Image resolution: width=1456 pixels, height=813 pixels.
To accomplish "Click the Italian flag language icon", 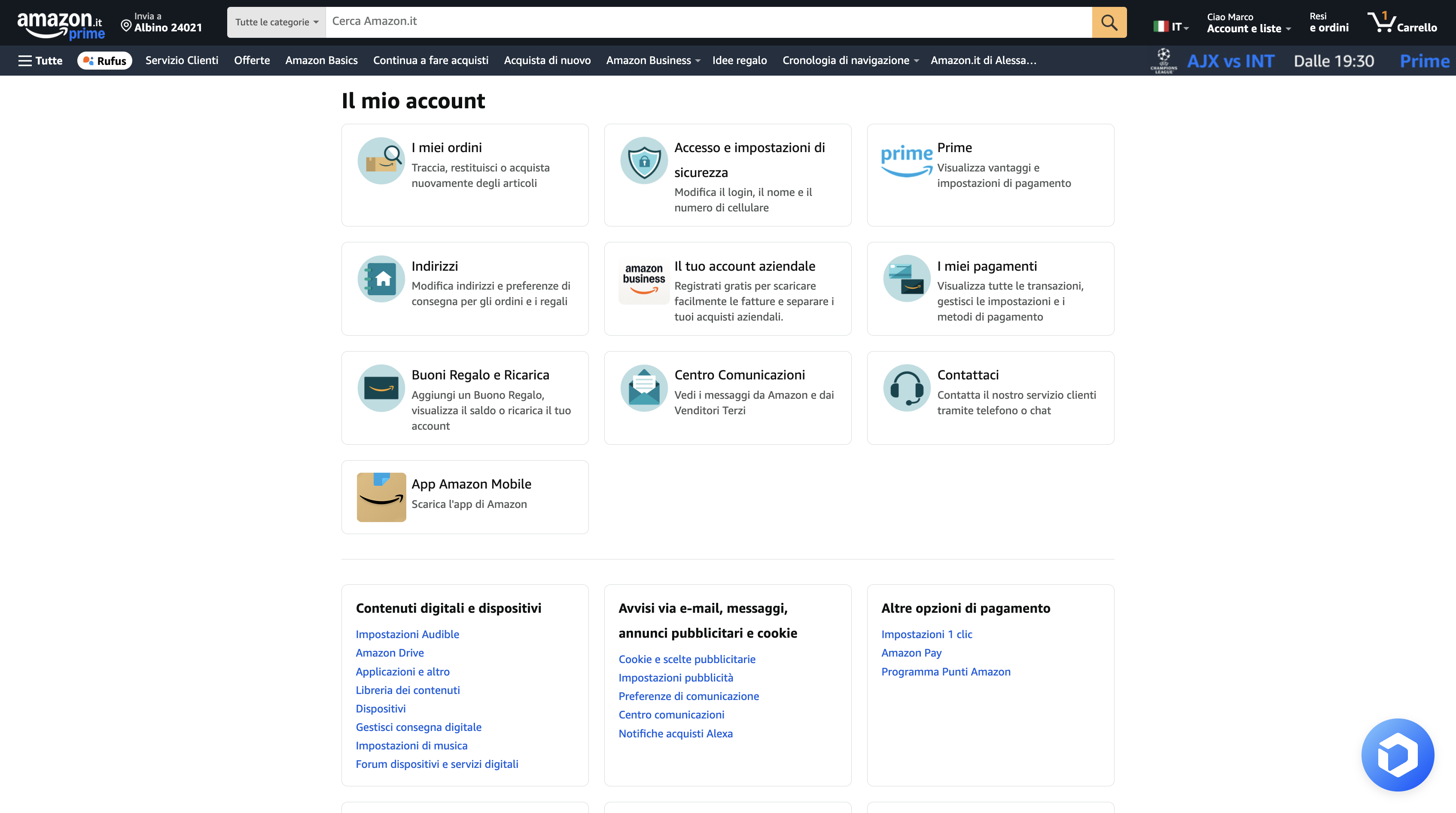I will click(1161, 26).
